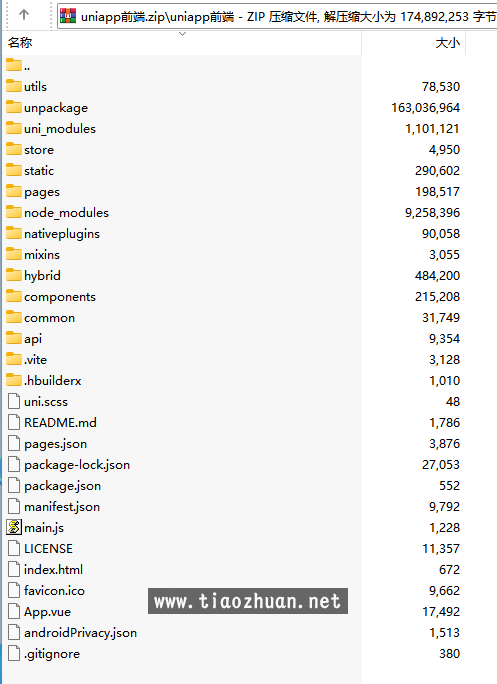Image resolution: width=497 pixels, height=684 pixels.
Task: Click the unpackage folder icon
Action: pyautogui.click(x=14, y=107)
